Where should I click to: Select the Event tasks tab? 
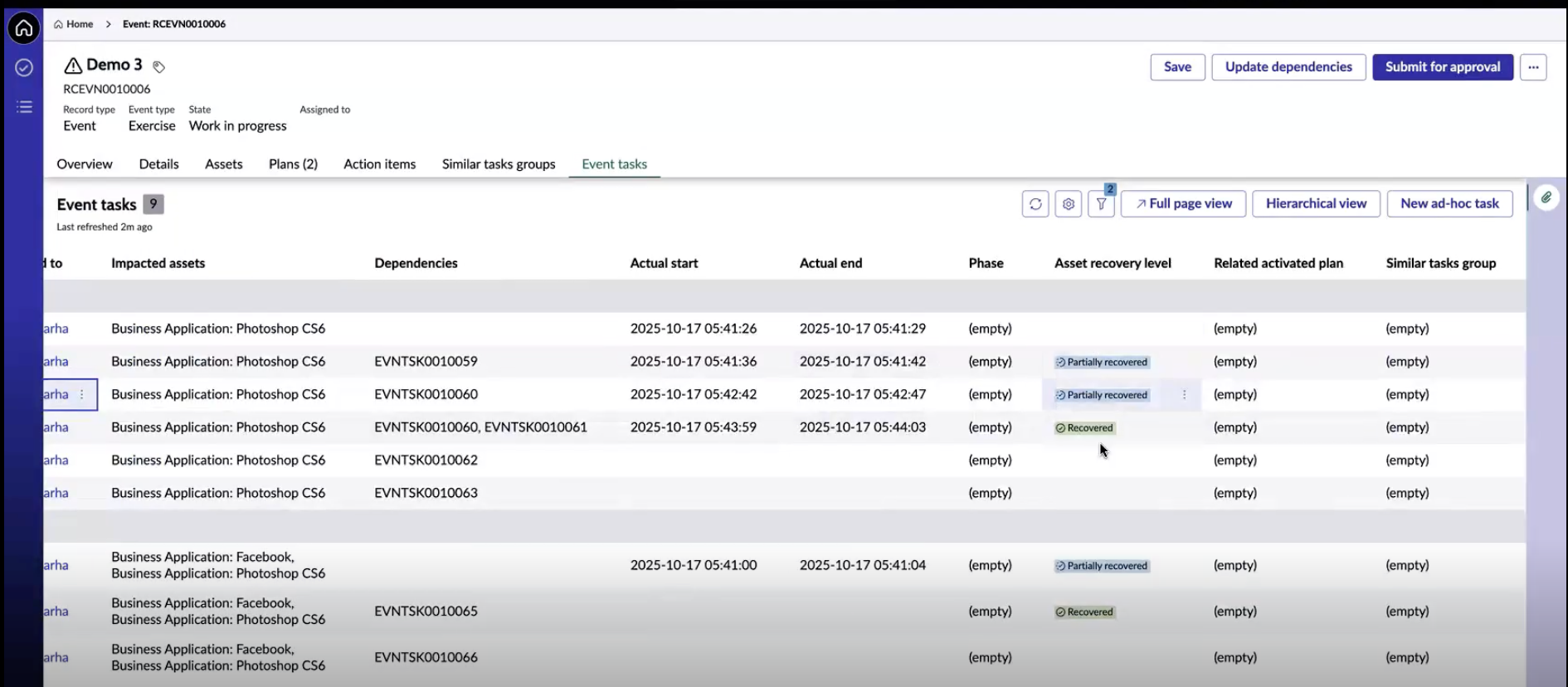click(x=615, y=164)
